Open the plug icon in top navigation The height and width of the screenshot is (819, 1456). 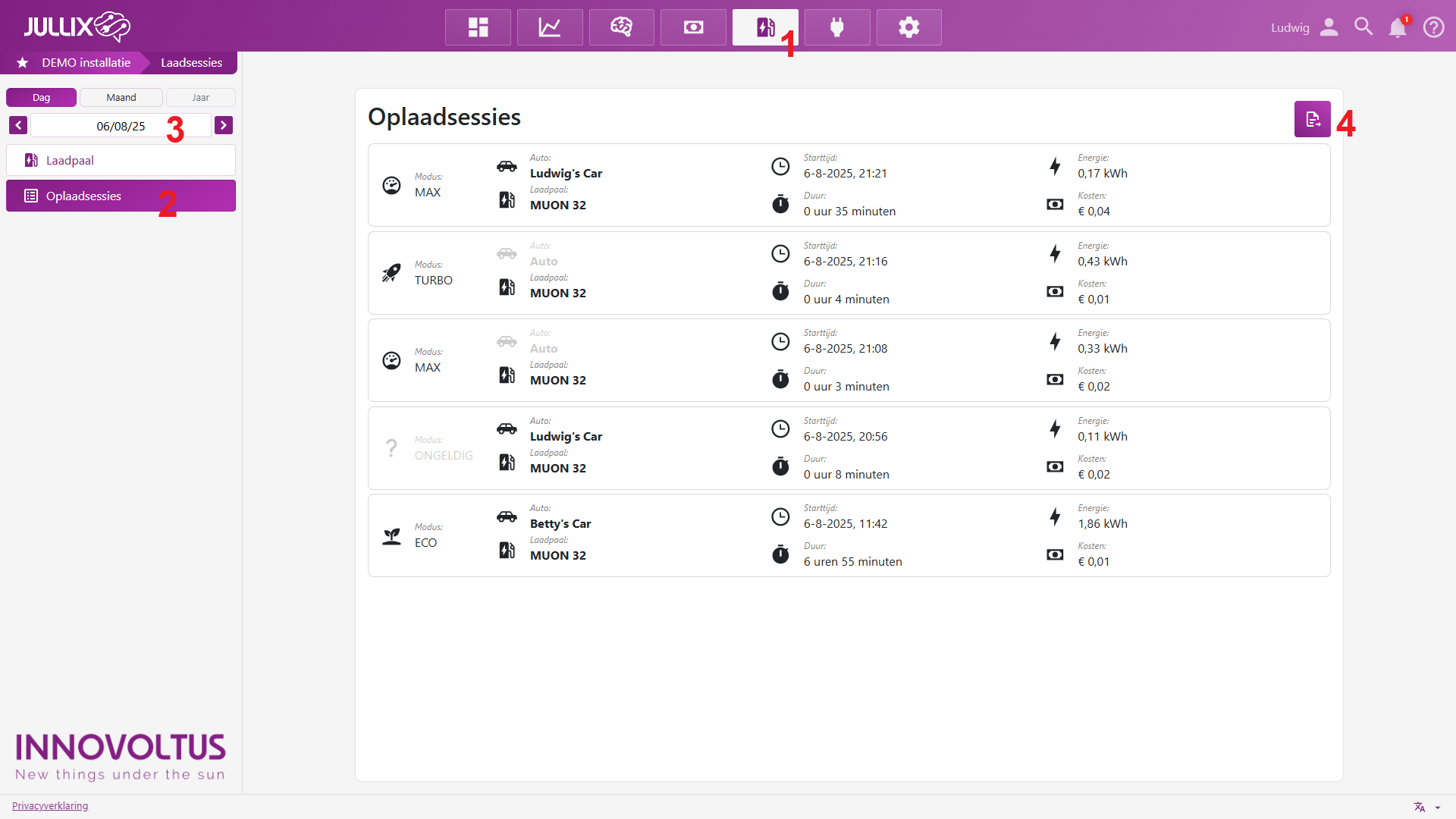click(x=837, y=27)
